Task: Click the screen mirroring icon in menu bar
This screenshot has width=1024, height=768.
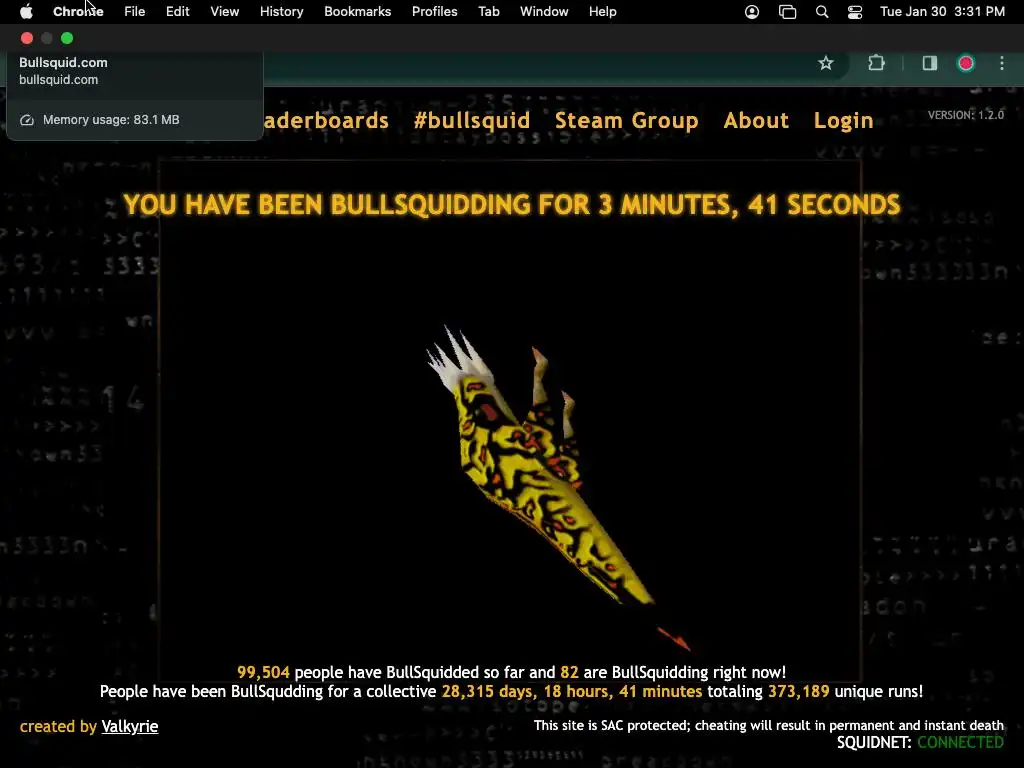Action: pyautogui.click(x=788, y=12)
